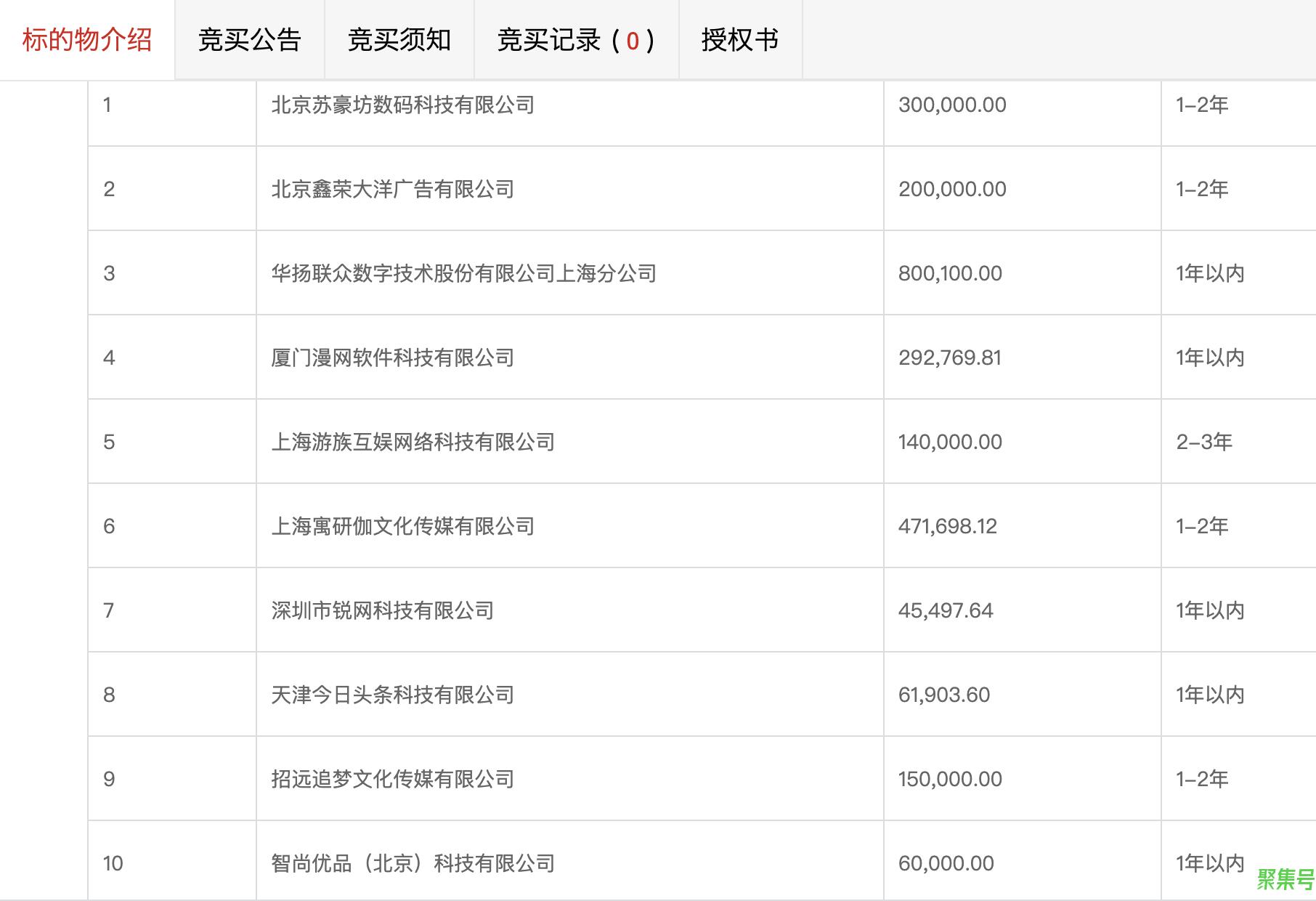
Task: Click row number 1 cell
Action: click(172, 113)
